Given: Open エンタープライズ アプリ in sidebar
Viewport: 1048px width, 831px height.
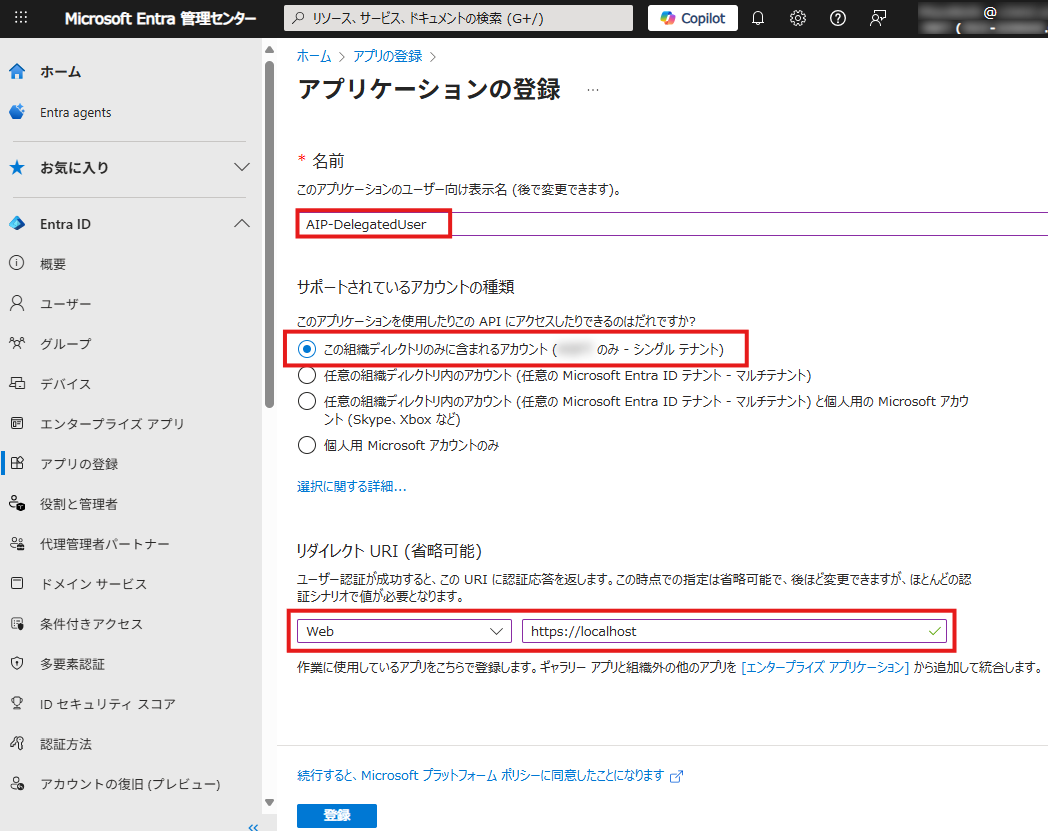Looking at the screenshot, I should point(112,424).
